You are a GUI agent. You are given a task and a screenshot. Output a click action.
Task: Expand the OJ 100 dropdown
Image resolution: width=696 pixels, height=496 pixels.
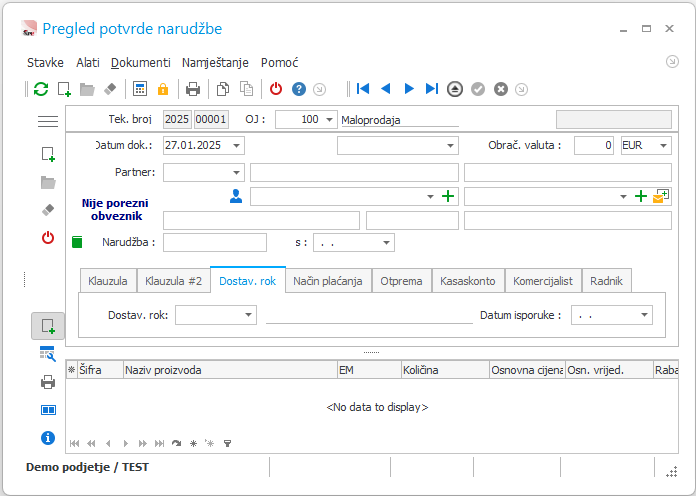coord(329,119)
